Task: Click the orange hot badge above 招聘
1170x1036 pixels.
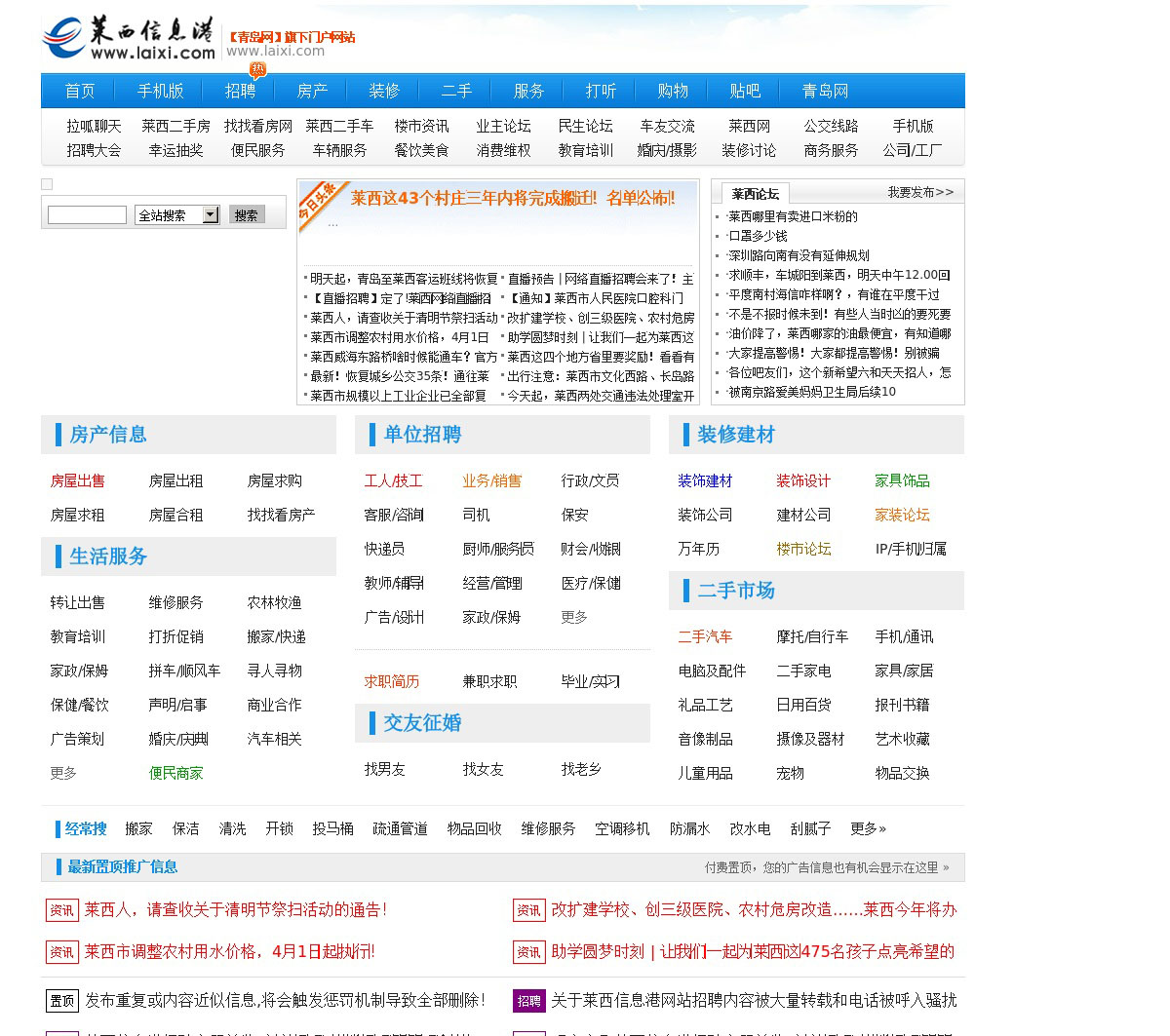Action: point(257,69)
